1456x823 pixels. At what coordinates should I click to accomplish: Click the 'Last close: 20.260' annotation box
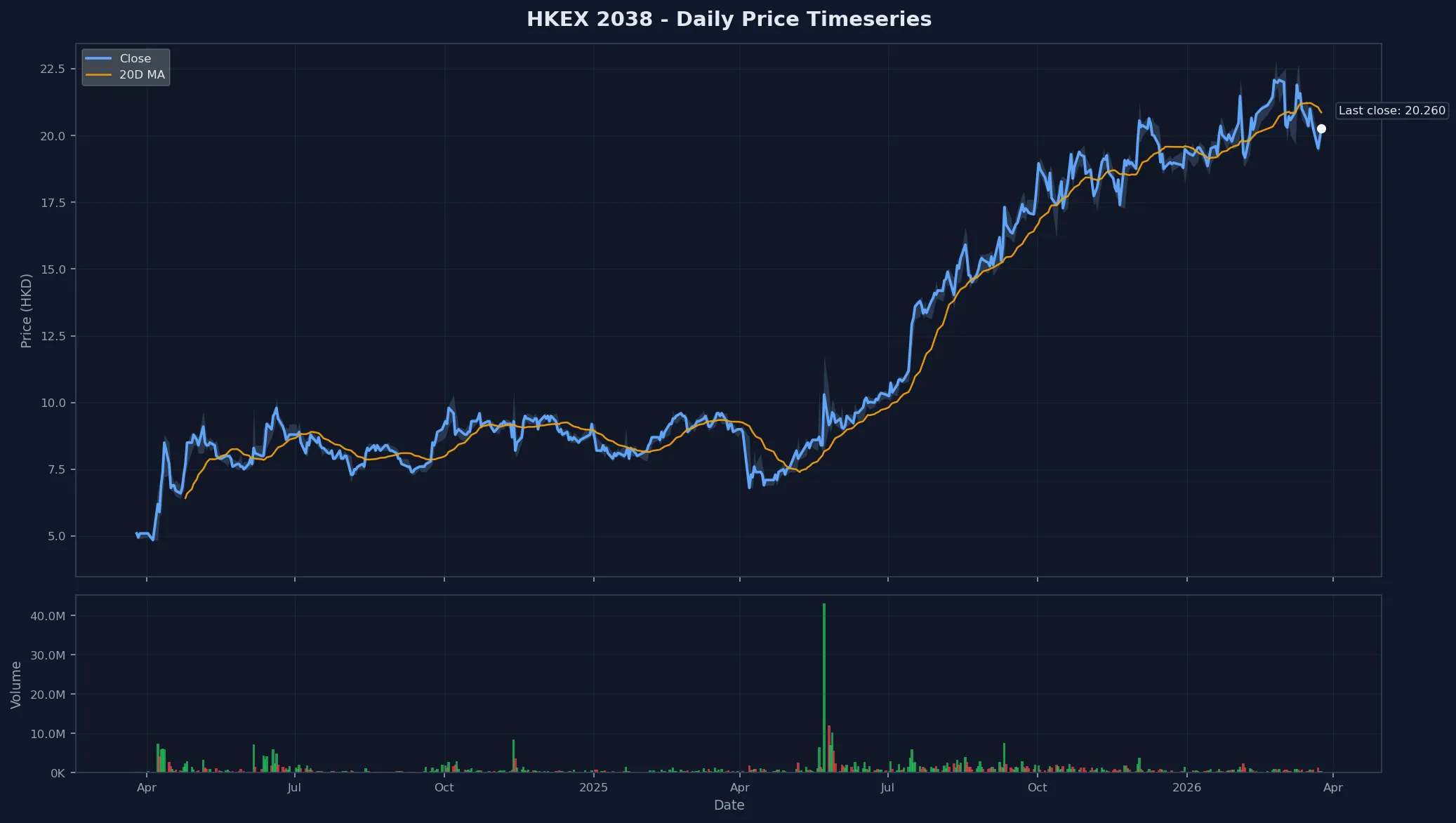point(1393,110)
